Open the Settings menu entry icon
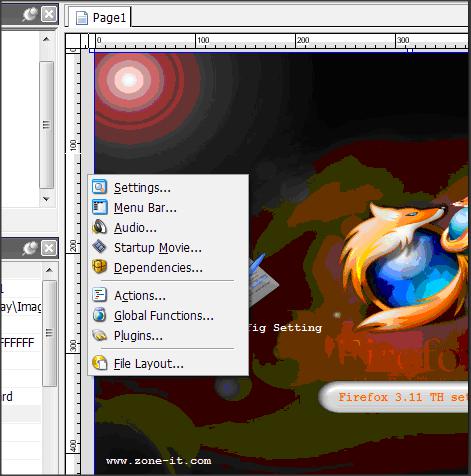471x476 pixels. click(x=99, y=187)
